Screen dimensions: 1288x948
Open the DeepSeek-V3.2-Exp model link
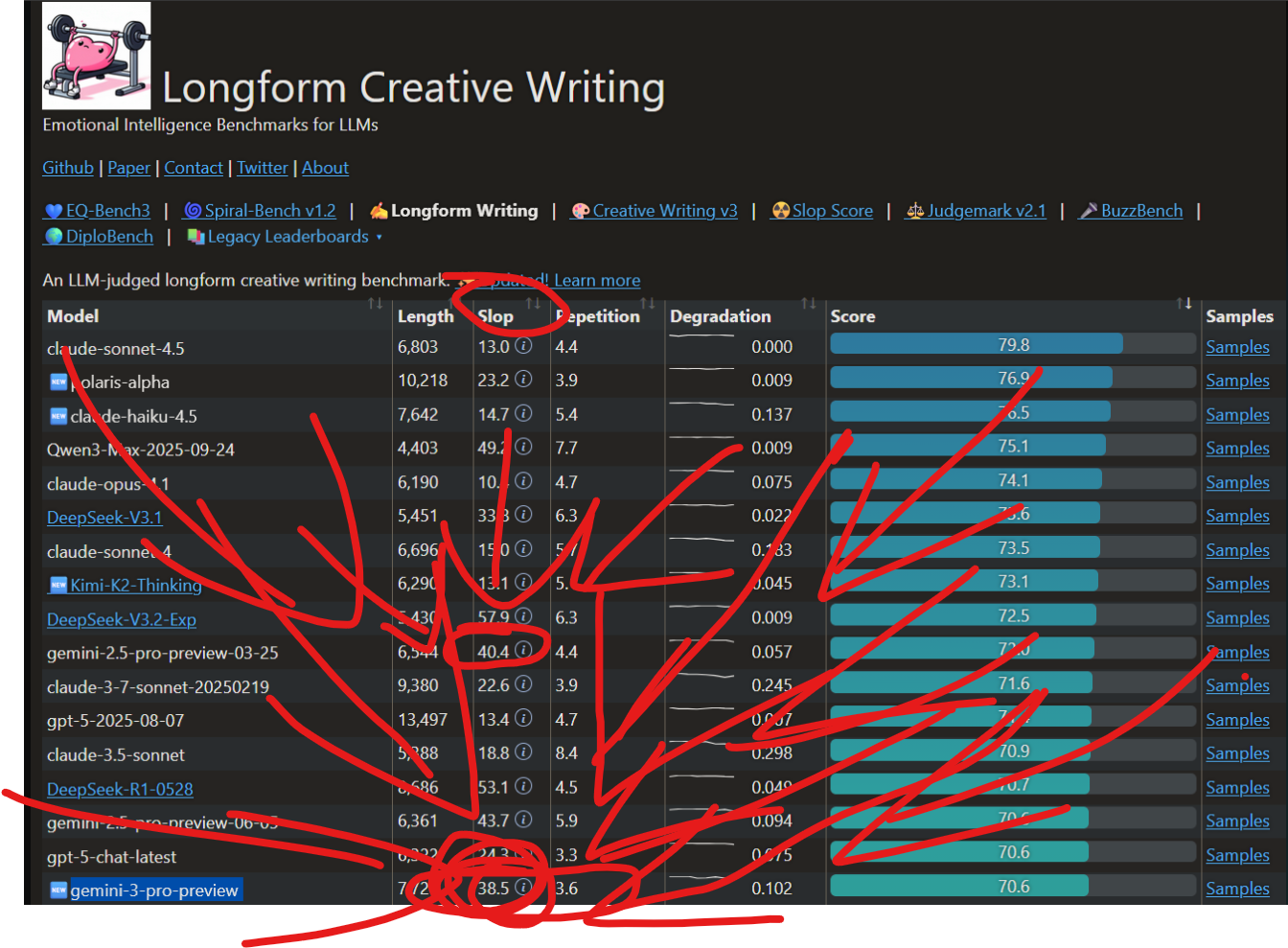tap(122, 619)
